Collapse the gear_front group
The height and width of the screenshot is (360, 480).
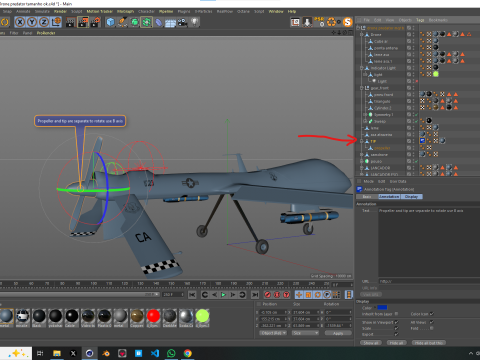362,88
